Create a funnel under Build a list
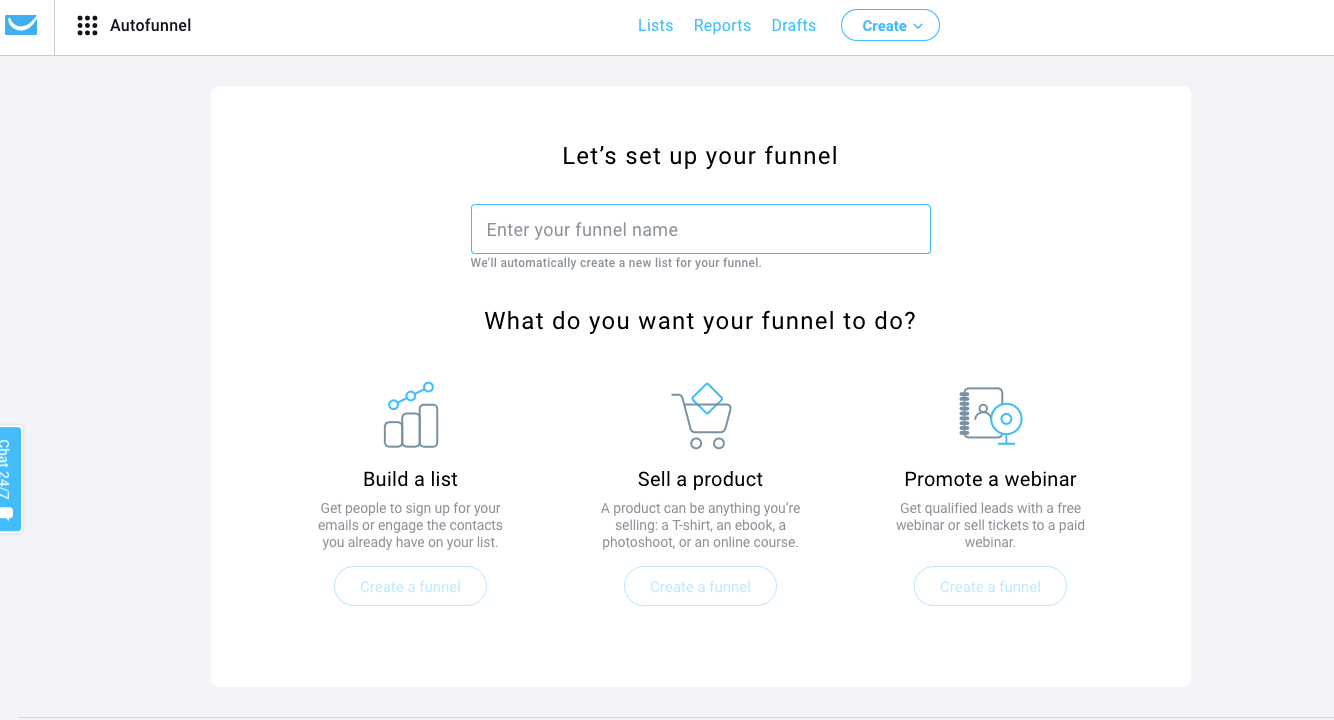This screenshot has width=1334, height=720. pyautogui.click(x=410, y=586)
